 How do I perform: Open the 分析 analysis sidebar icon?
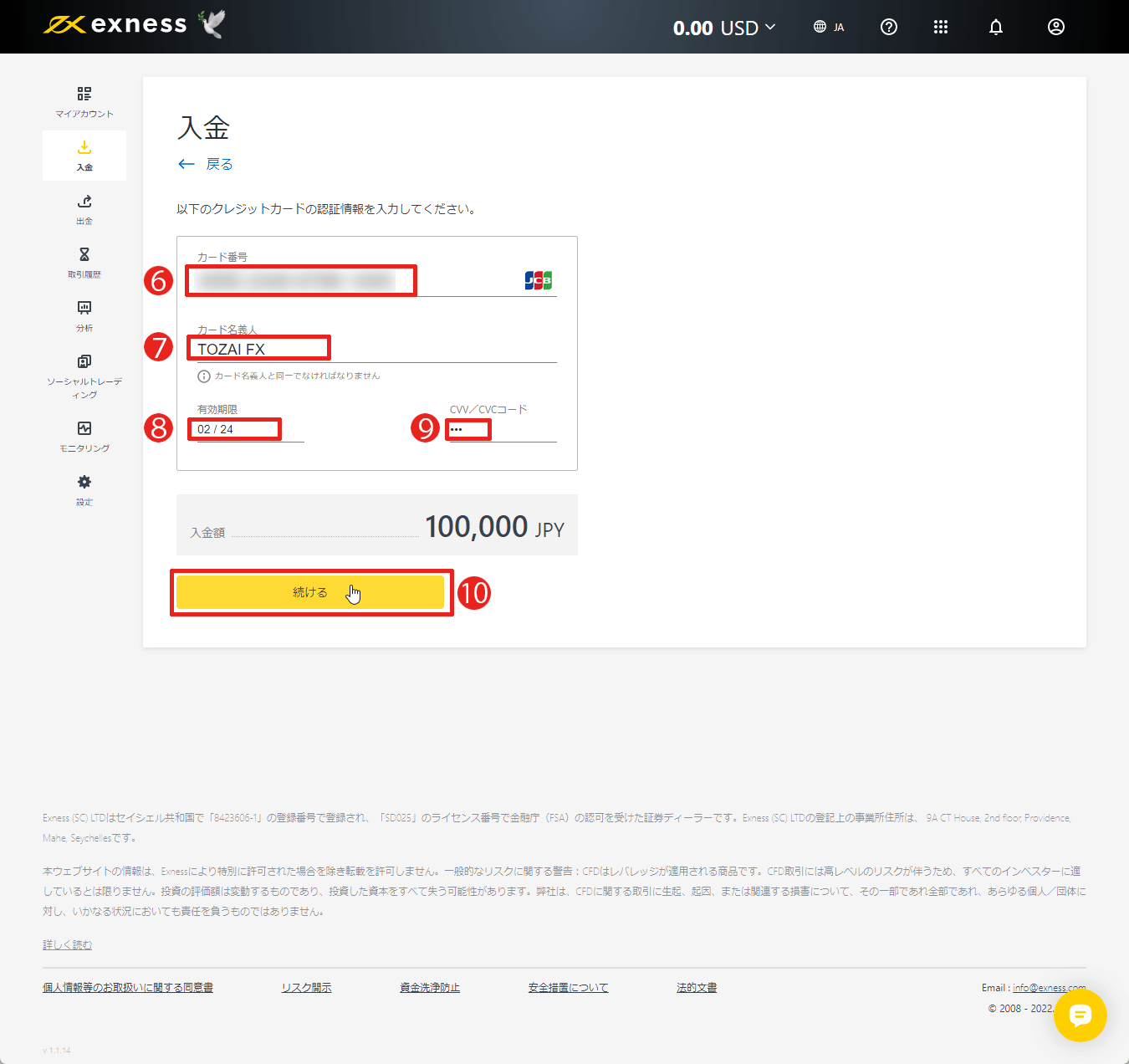point(84,315)
